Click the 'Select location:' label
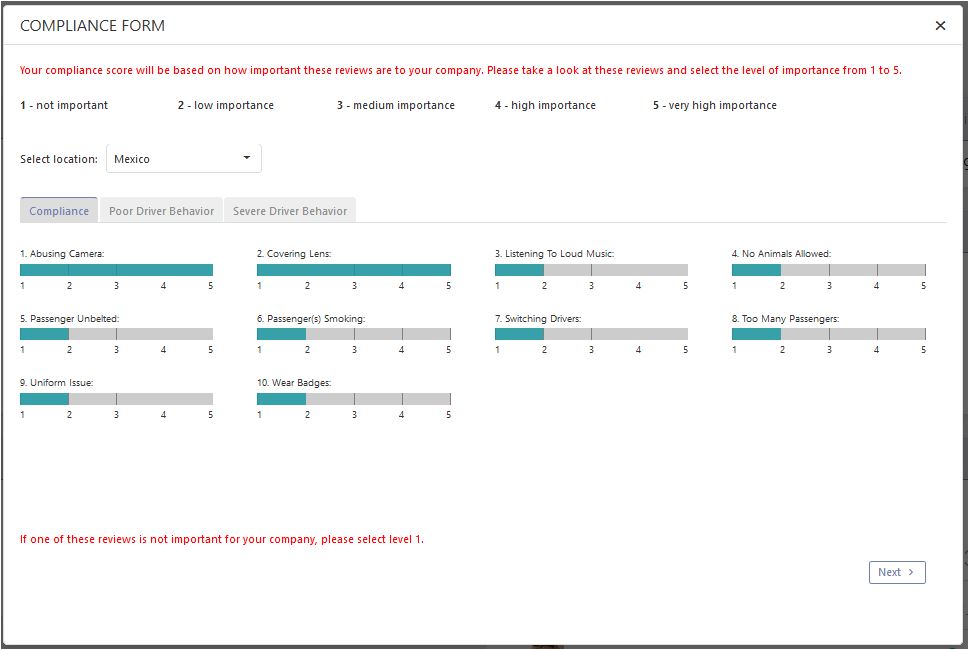The image size is (969, 650). [59, 159]
